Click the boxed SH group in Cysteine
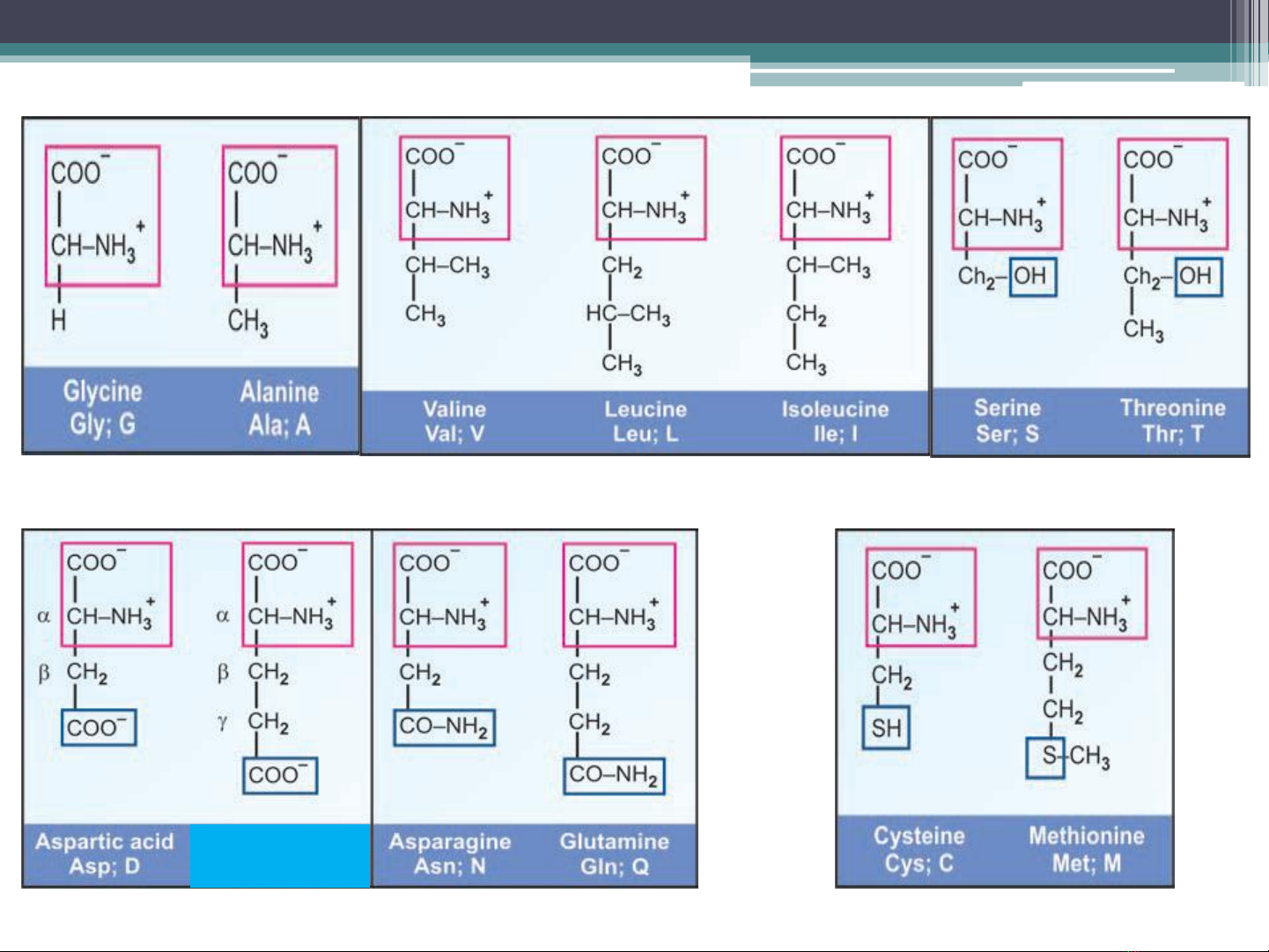 [x=886, y=728]
